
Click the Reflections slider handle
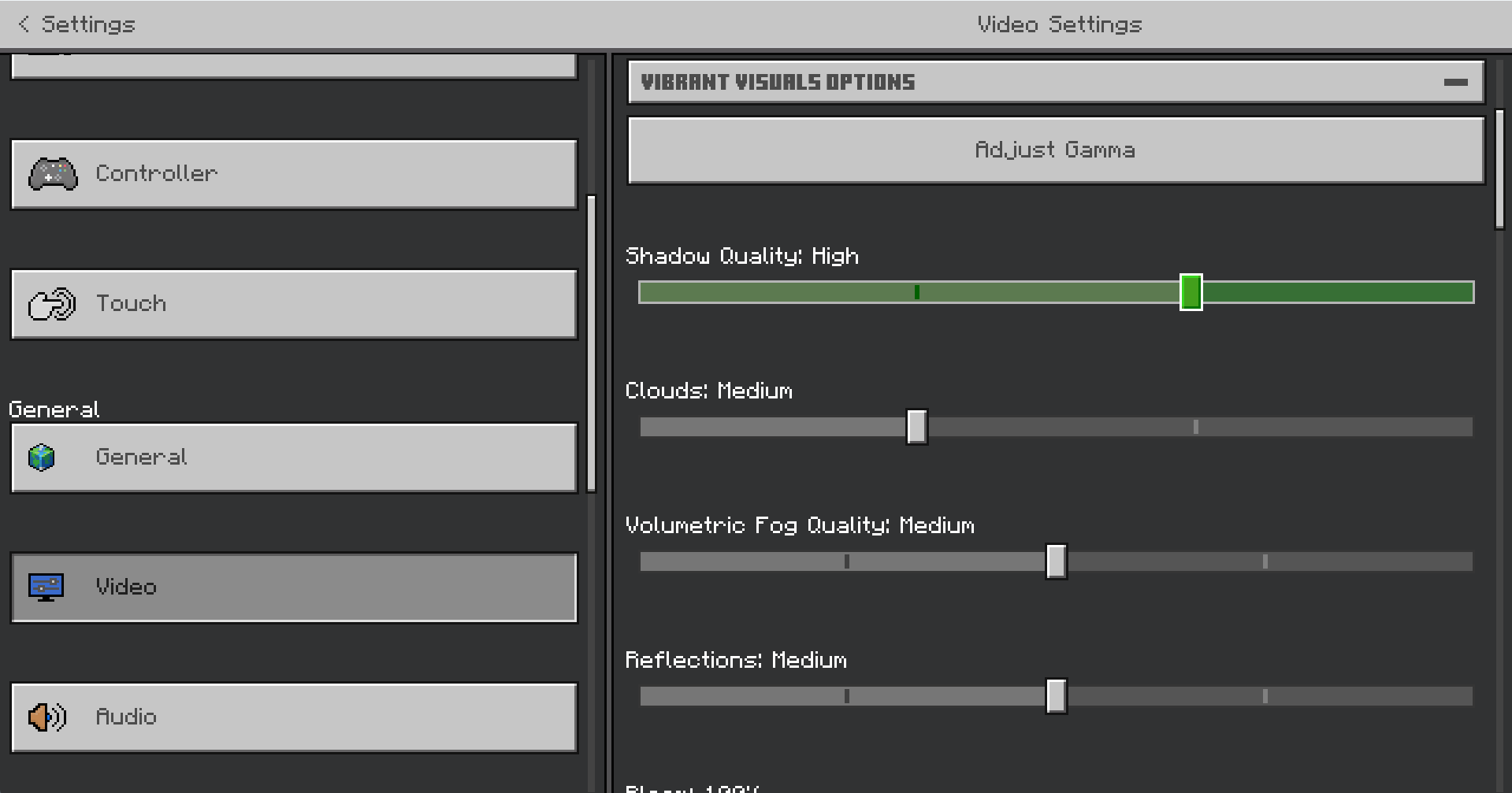(1056, 696)
